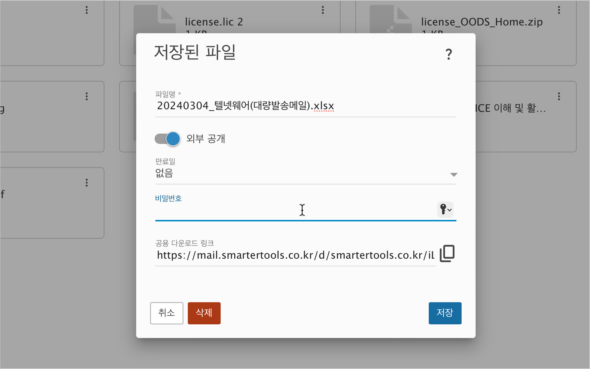Click the red 삭제 button
Screen dimensions: 590x369
pyautogui.click(x=204, y=313)
